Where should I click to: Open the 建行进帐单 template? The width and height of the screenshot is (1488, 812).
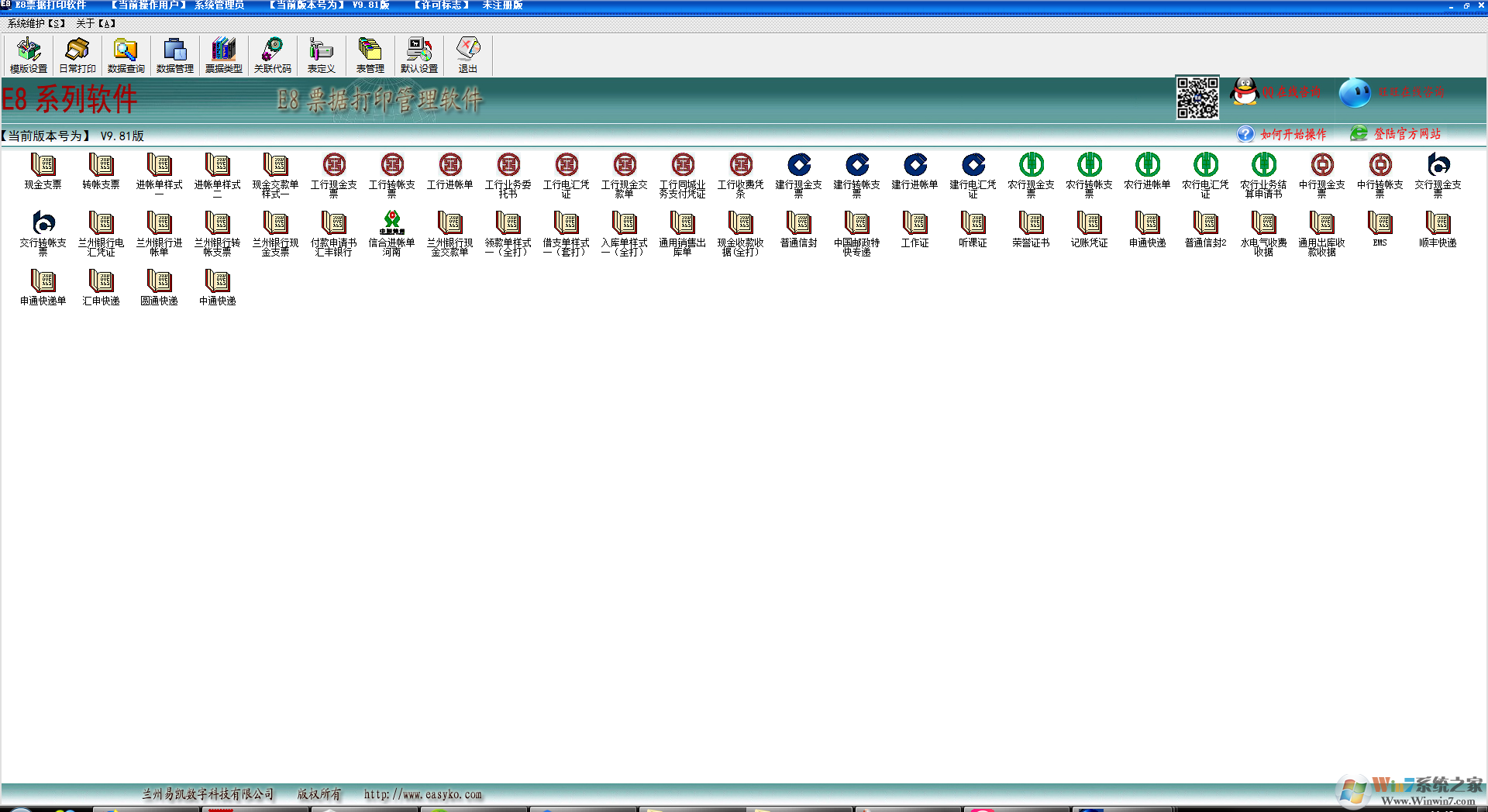point(915,171)
